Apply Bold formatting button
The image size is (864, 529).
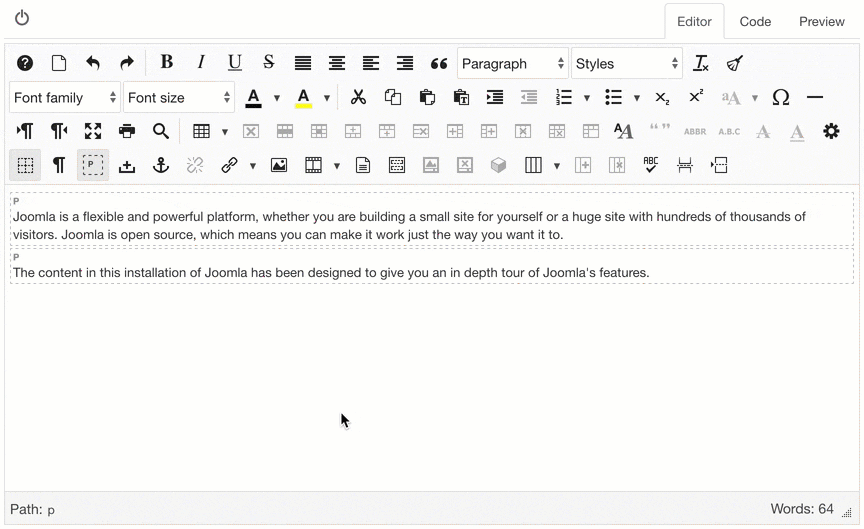click(x=167, y=63)
